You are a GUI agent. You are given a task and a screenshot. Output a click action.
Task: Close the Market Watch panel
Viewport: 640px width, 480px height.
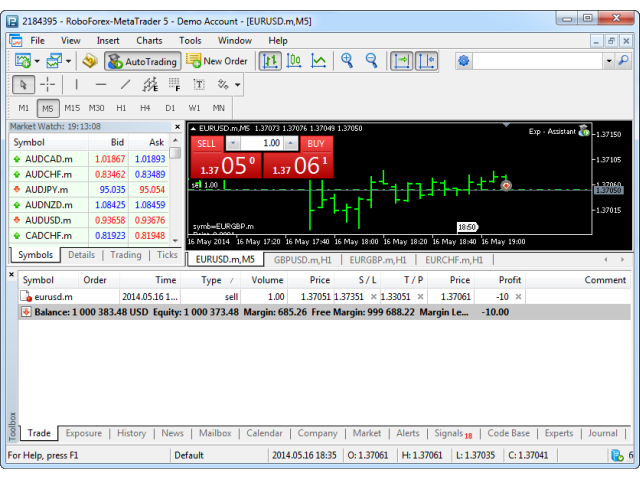(177, 127)
